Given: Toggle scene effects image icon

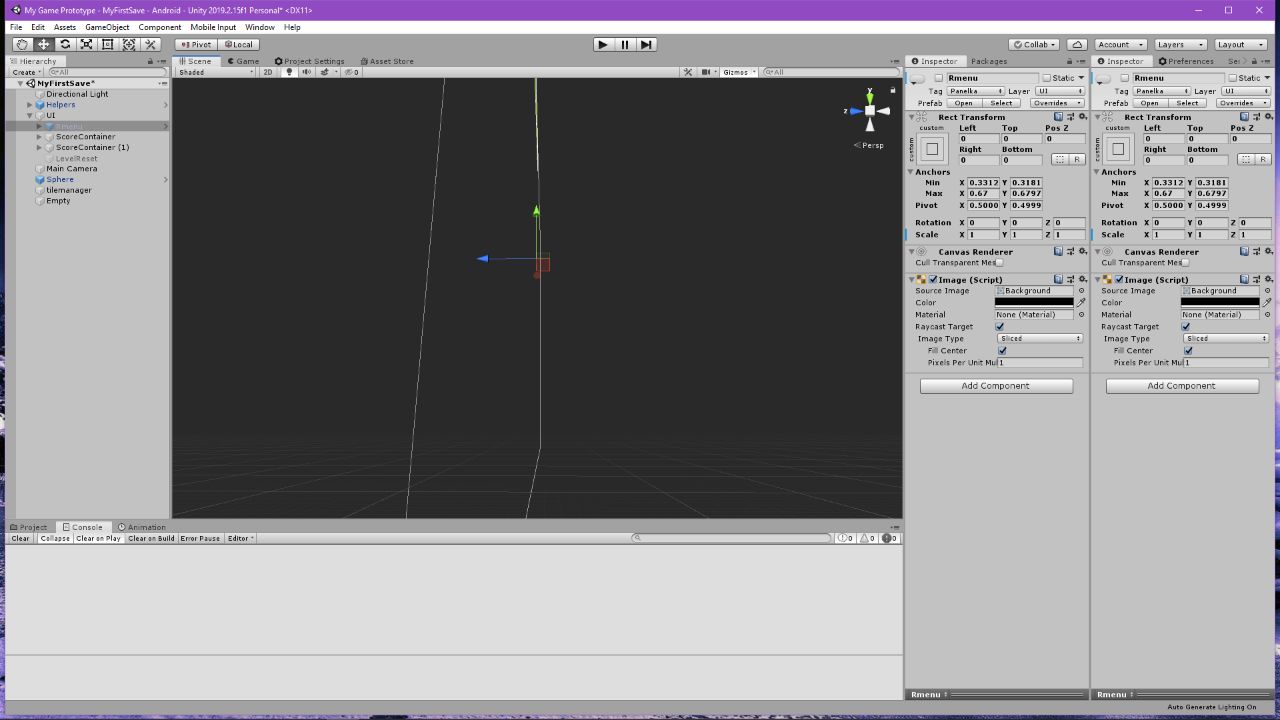Looking at the screenshot, I should (325, 72).
